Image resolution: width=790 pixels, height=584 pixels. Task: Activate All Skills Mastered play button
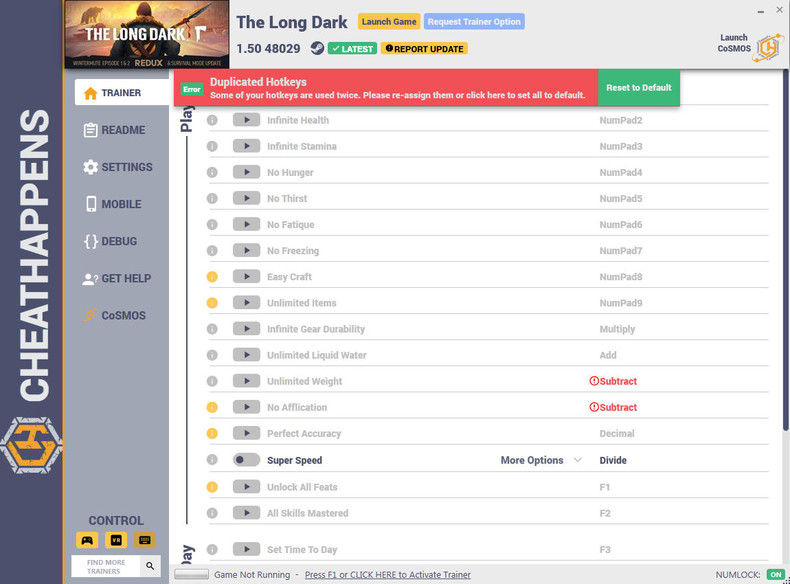click(x=246, y=513)
